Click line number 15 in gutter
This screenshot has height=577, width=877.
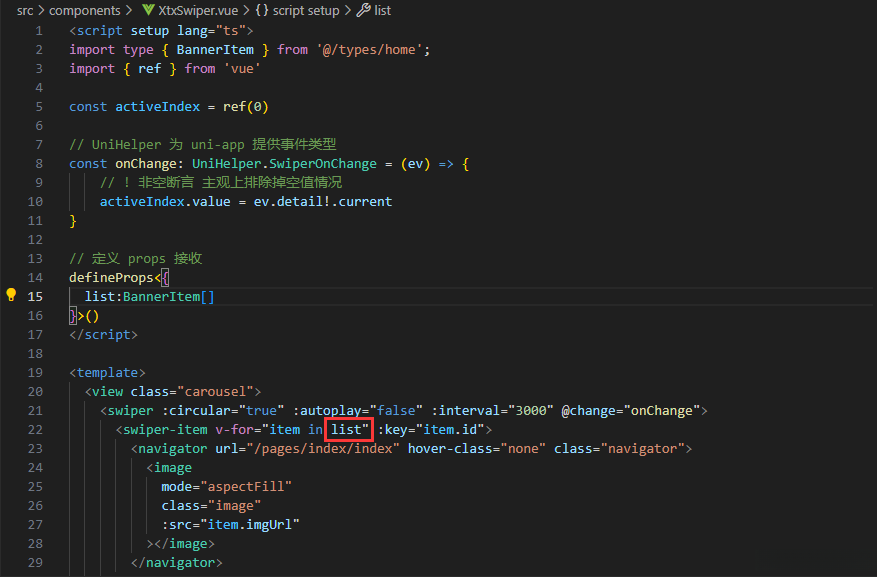pos(35,297)
